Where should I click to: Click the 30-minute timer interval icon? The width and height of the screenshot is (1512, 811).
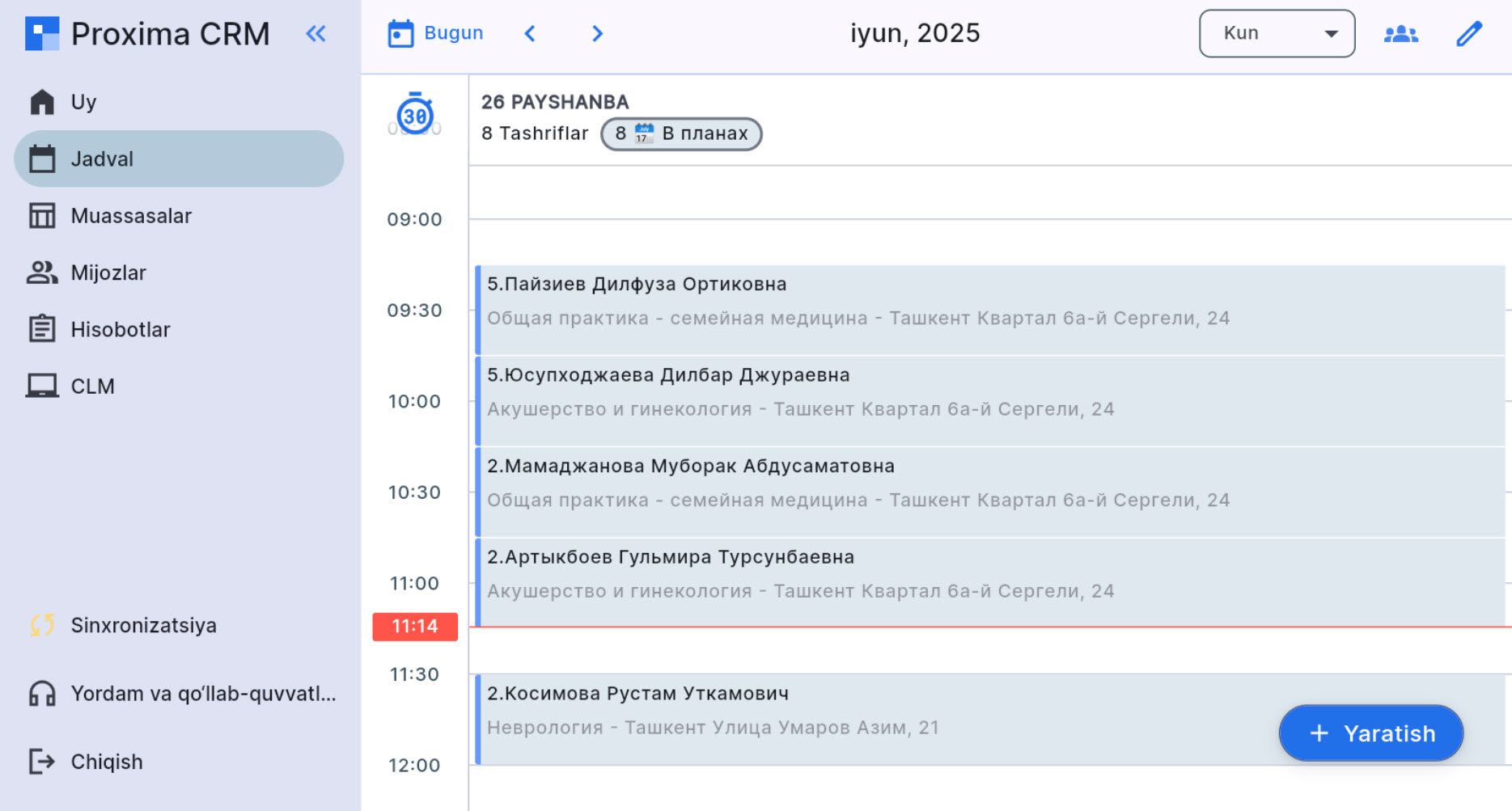tap(415, 115)
